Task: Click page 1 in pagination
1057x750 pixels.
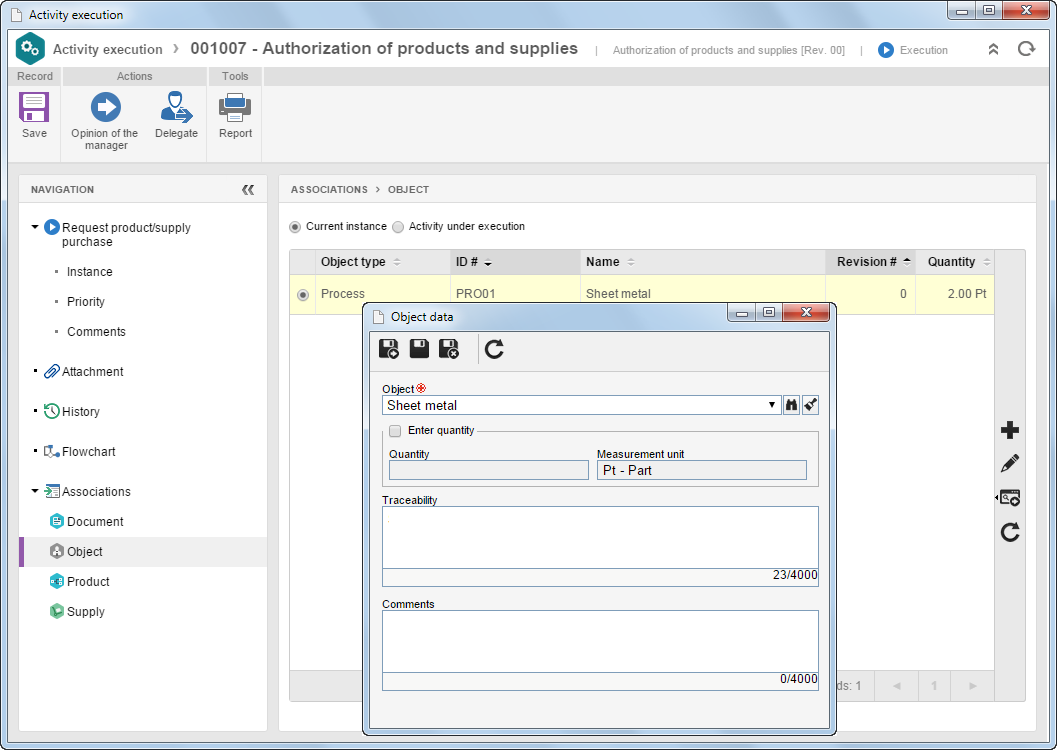Action: 934,686
